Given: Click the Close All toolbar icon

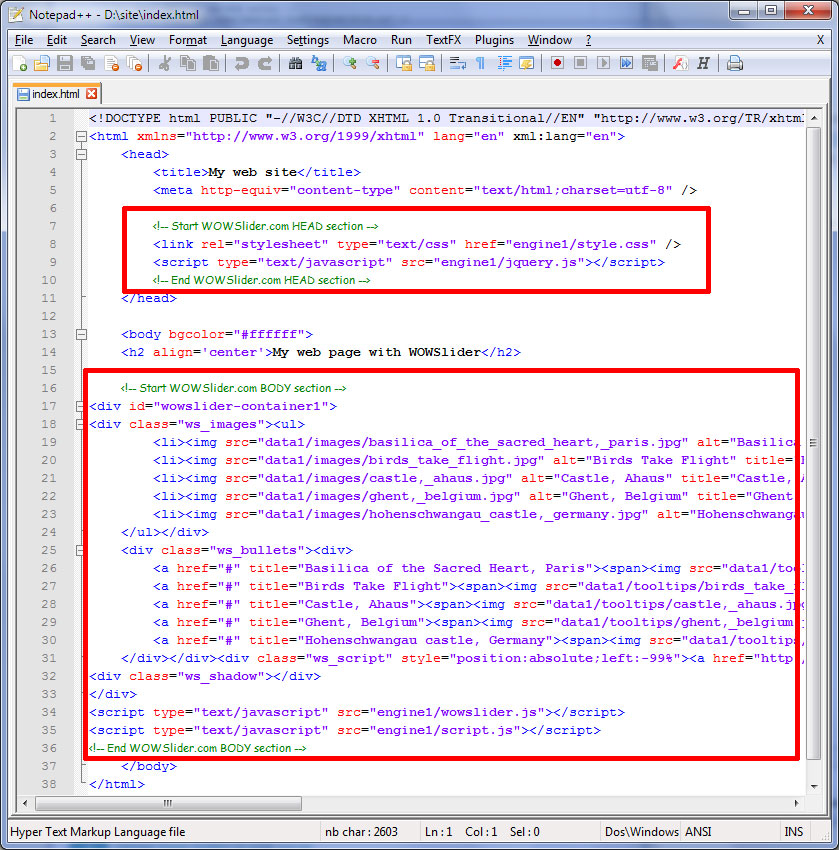Looking at the screenshot, I should (134, 63).
